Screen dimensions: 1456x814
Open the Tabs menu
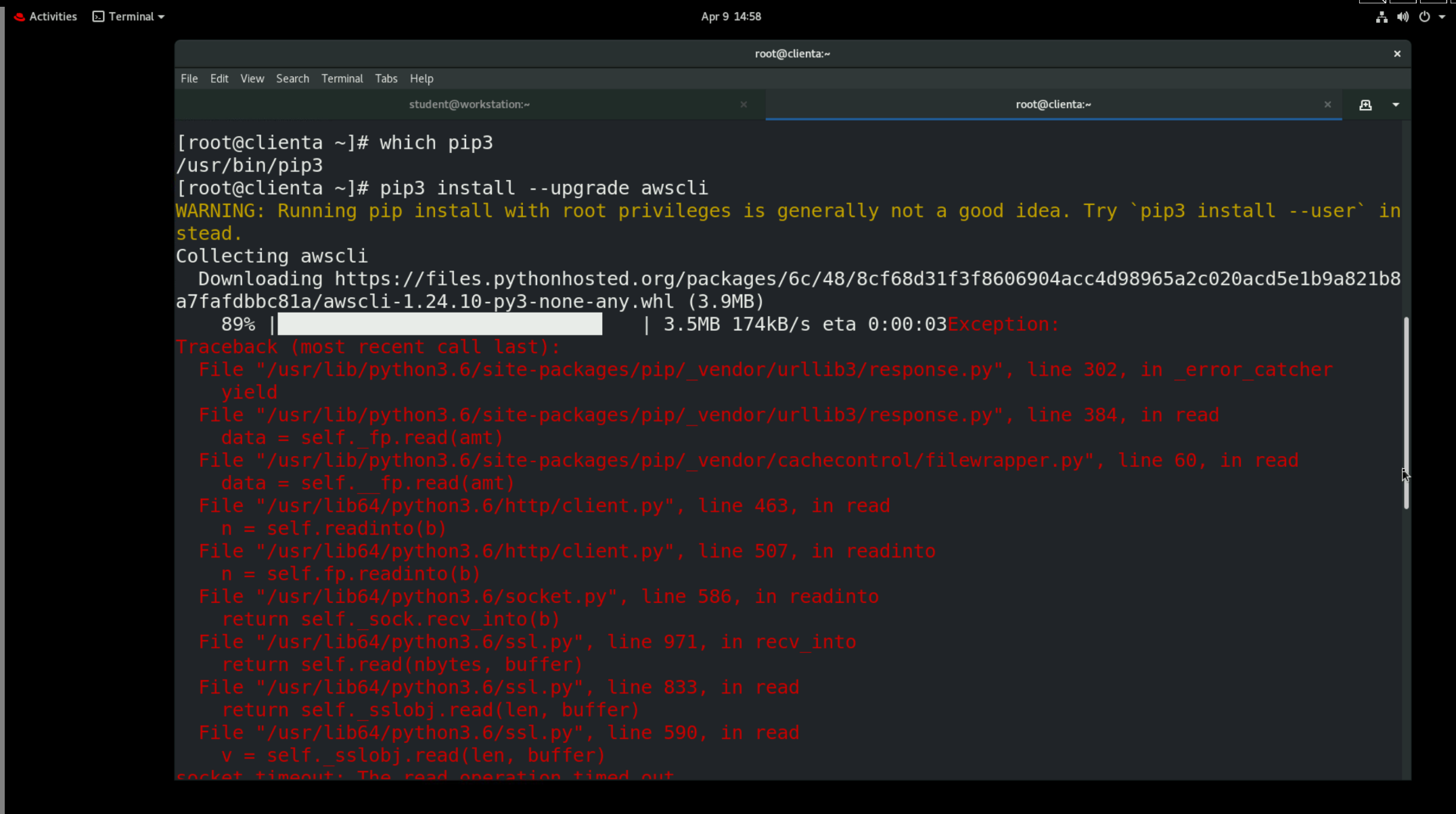pos(386,78)
